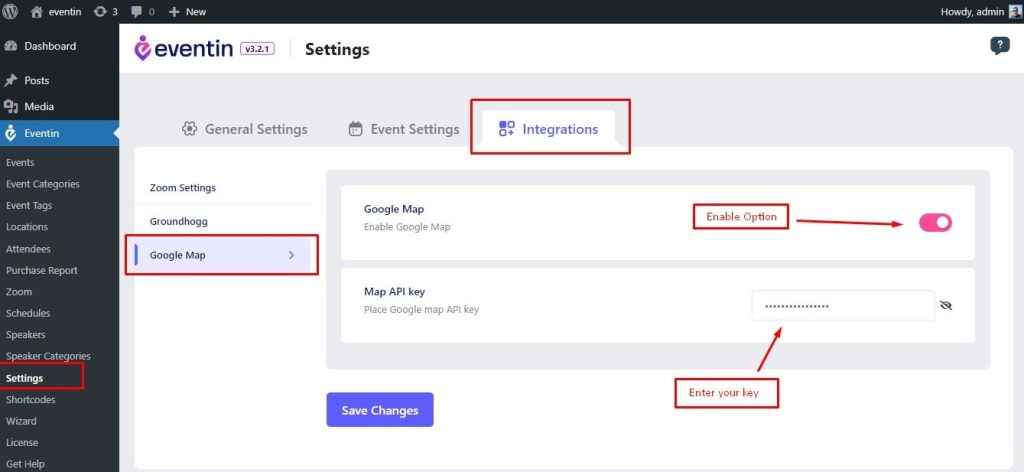Launch the Wizard submenu item
1024x472 pixels.
point(21,421)
